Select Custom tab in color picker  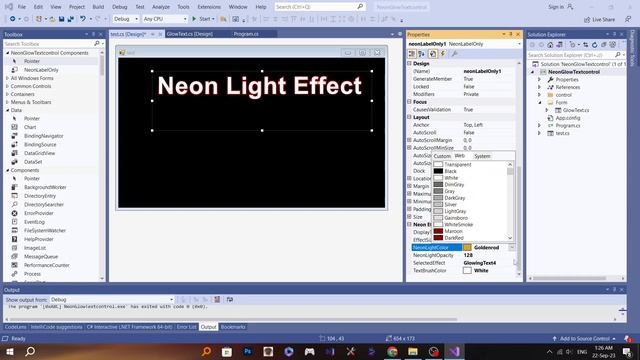pyautogui.click(x=442, y=156)
